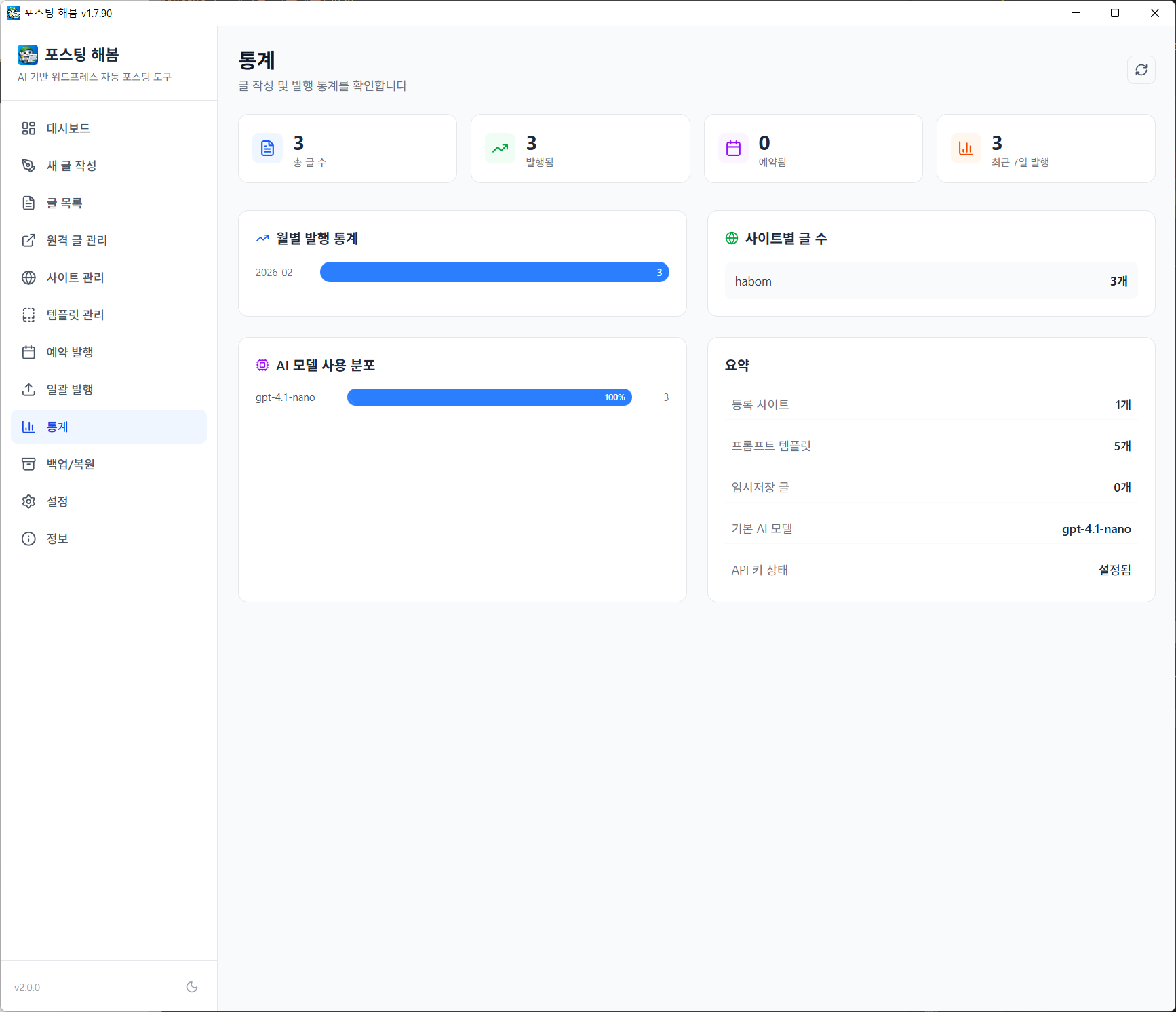The width and height of the screenshot is (1176, 1012).
Task: Click the 예약됨 calendar stat card
Action: tap(812, 149)
